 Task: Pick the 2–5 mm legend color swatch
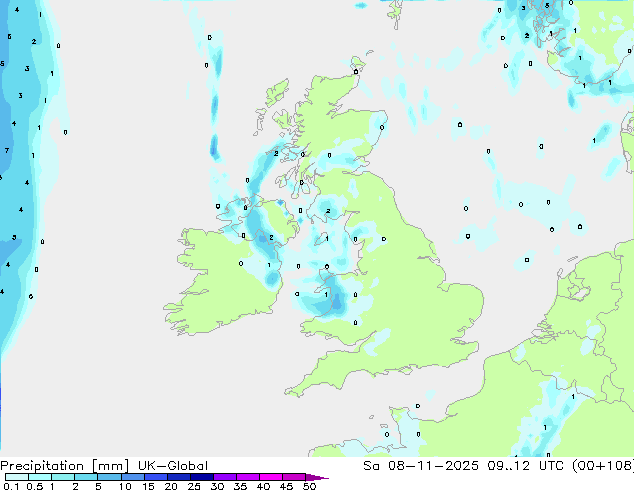[x=86, y=477]
